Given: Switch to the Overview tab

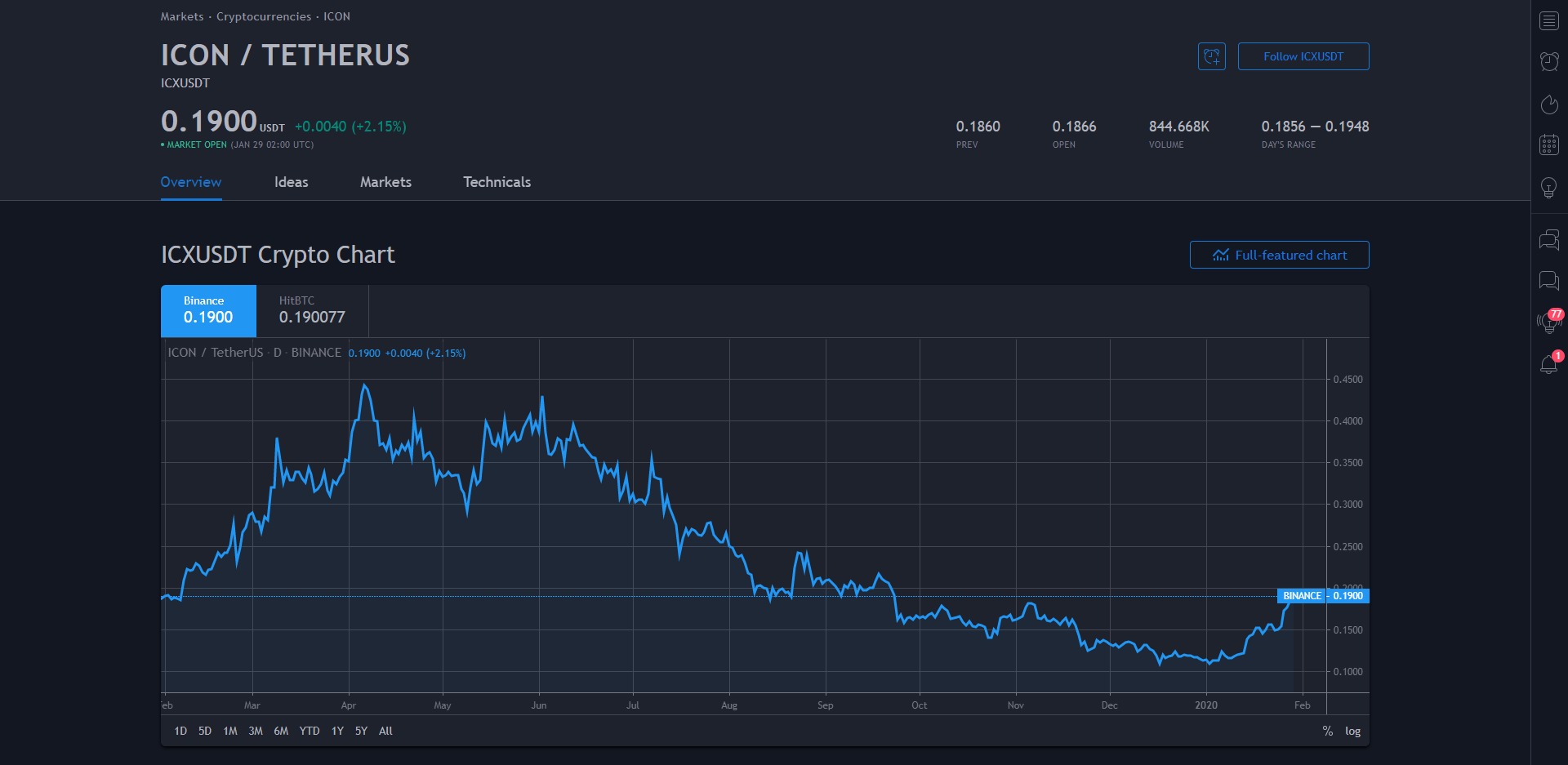Looking at the screenshot, I should click(x=191, y=182).
